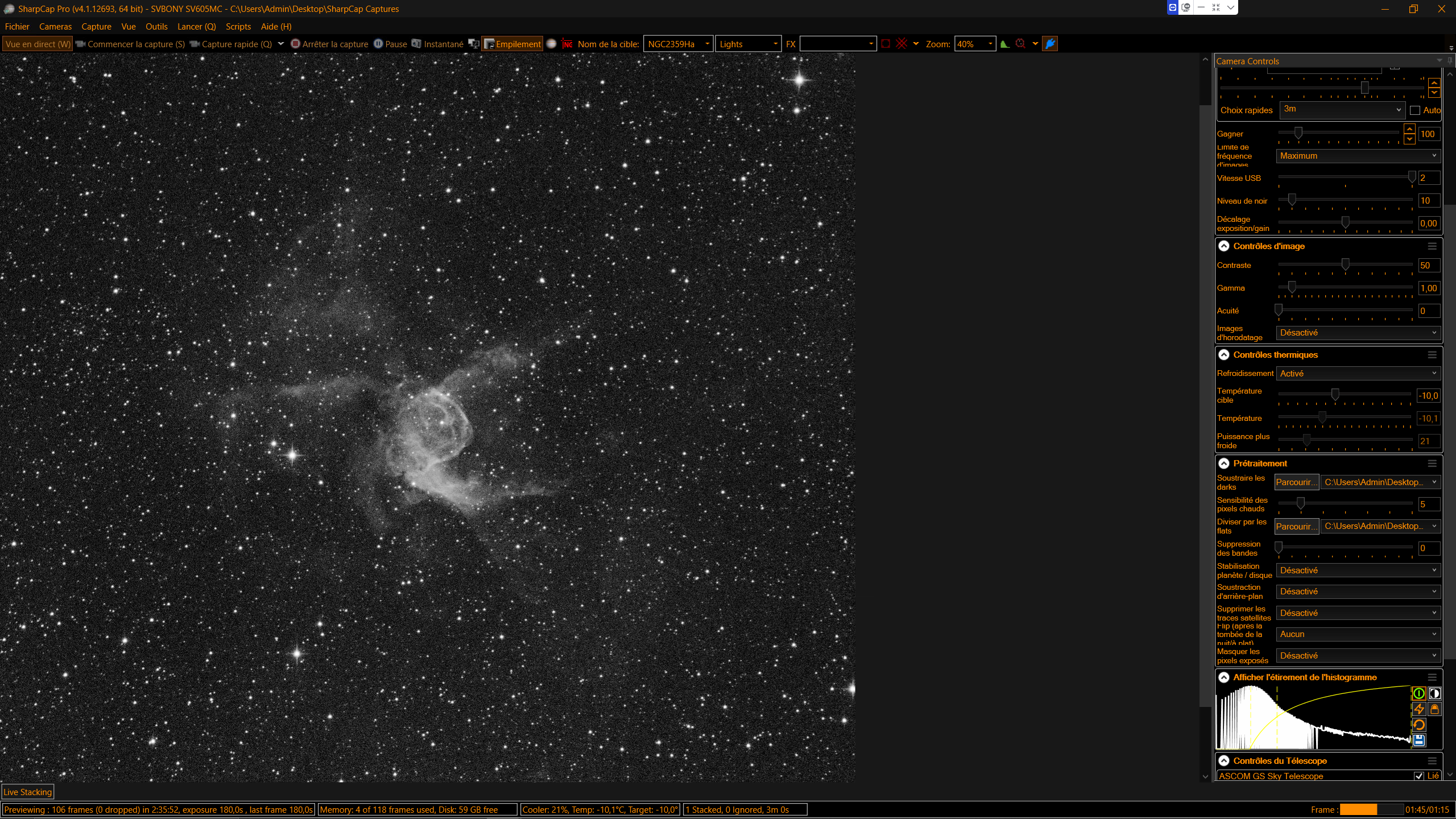Open Soustraction d'arrière-plan dropdown
This screenshot has width=1456, height=819.
tap(1358, 591)
